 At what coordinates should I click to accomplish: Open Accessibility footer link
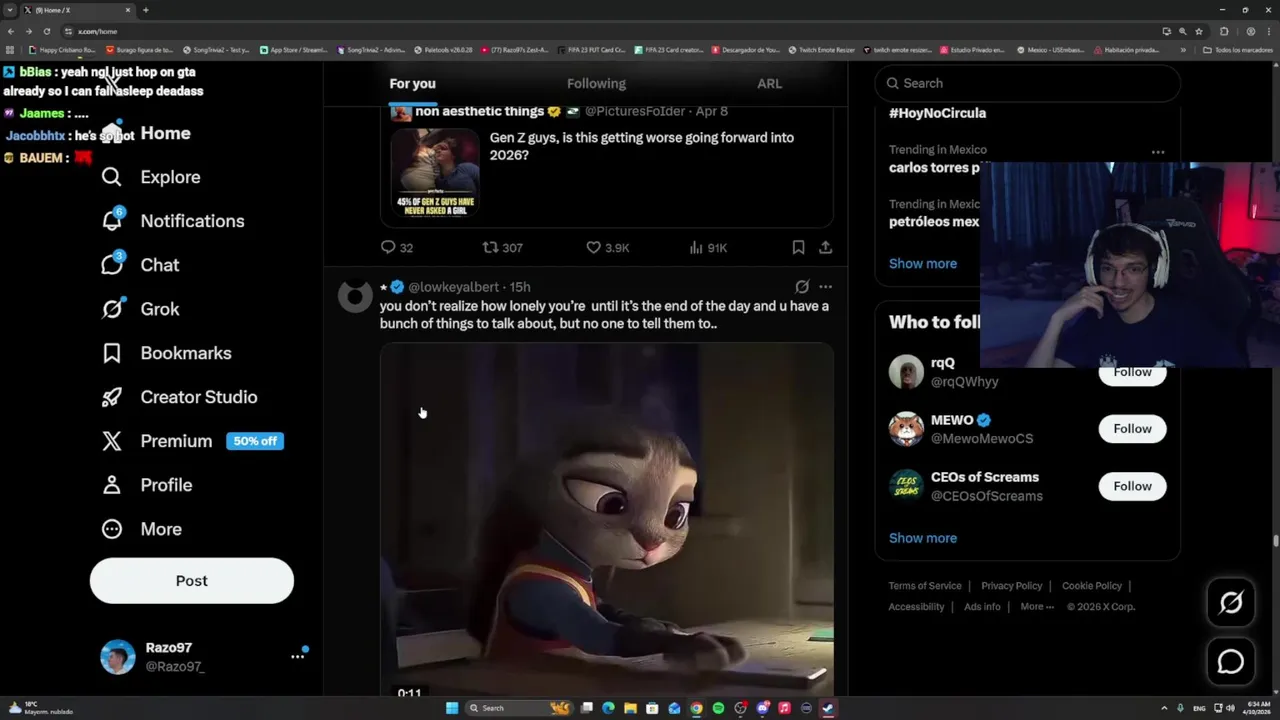(x=916, y=606)
